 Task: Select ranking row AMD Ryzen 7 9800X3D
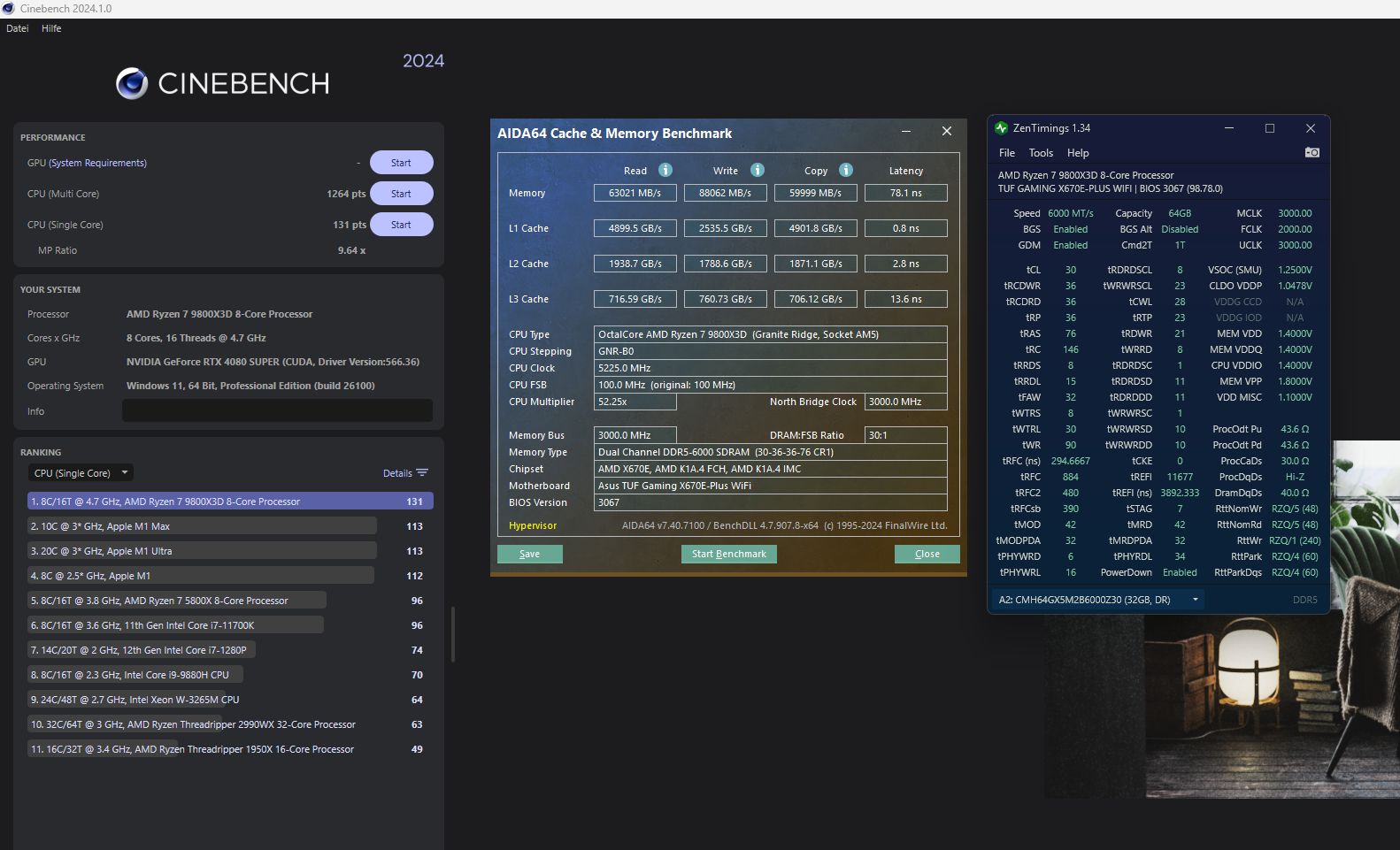pyautogui.click(x=230, y=502)
